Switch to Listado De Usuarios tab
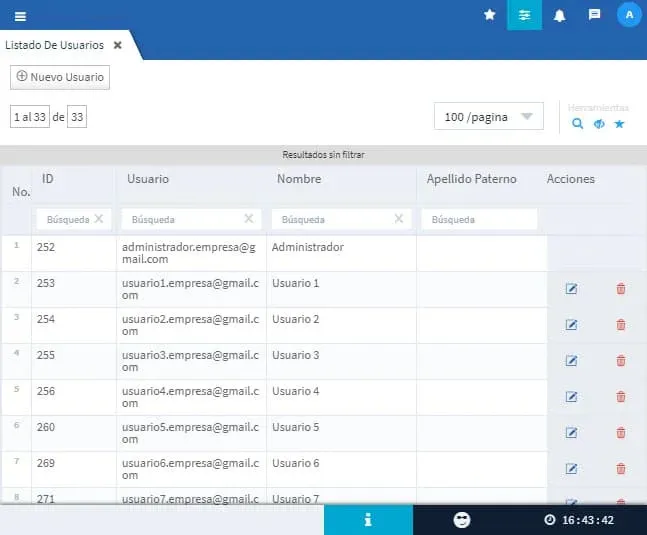The height and width of the screenshot is (535, 647). click(55, 45)
